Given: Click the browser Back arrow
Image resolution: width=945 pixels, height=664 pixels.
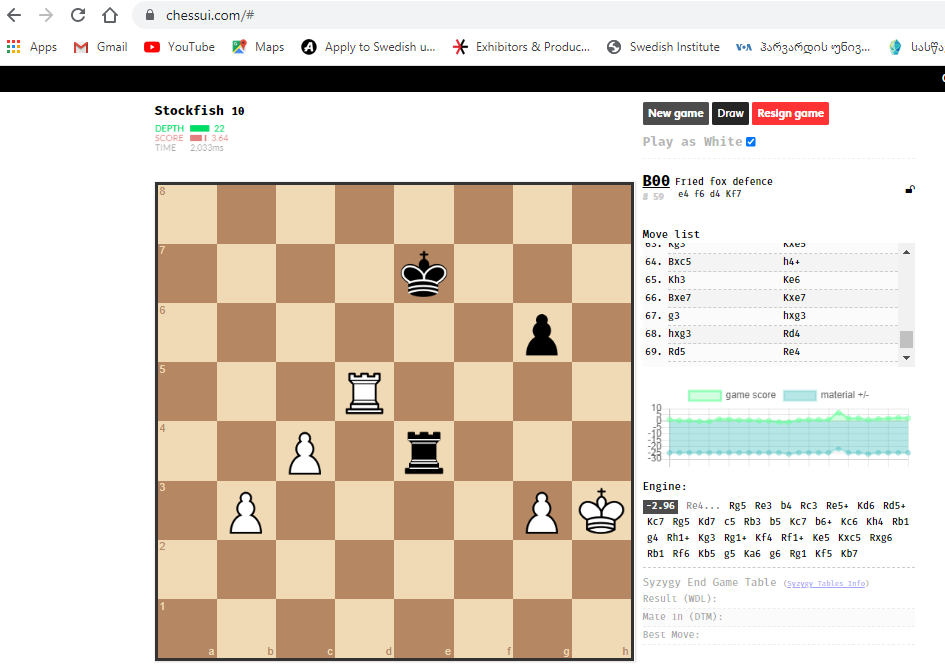Looking at the screenshot, I should [14, 15].
